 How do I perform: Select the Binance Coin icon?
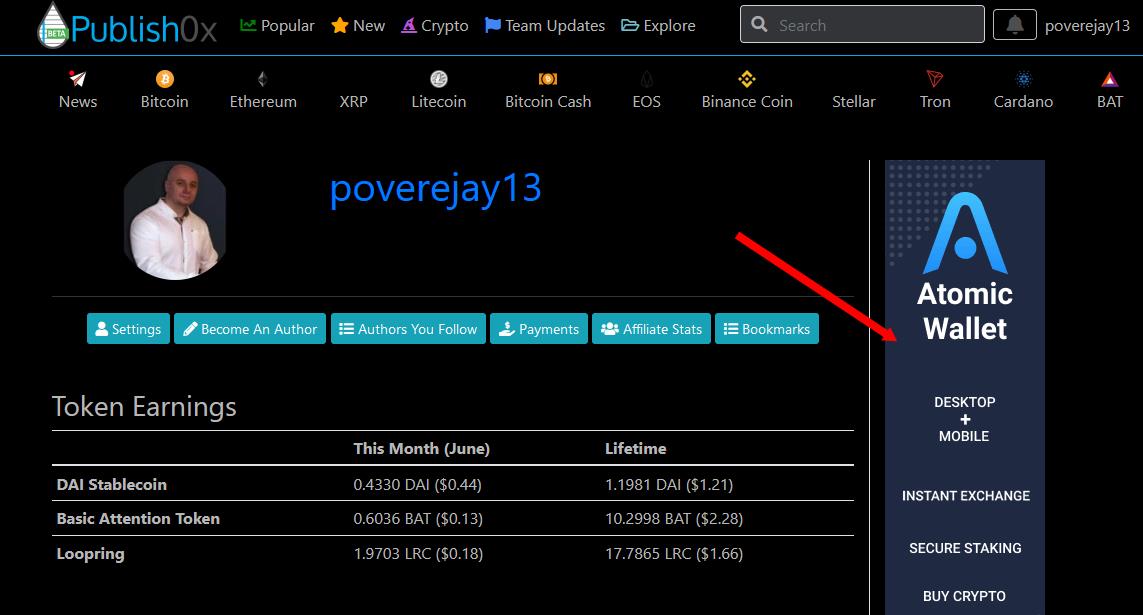[747, 79]
